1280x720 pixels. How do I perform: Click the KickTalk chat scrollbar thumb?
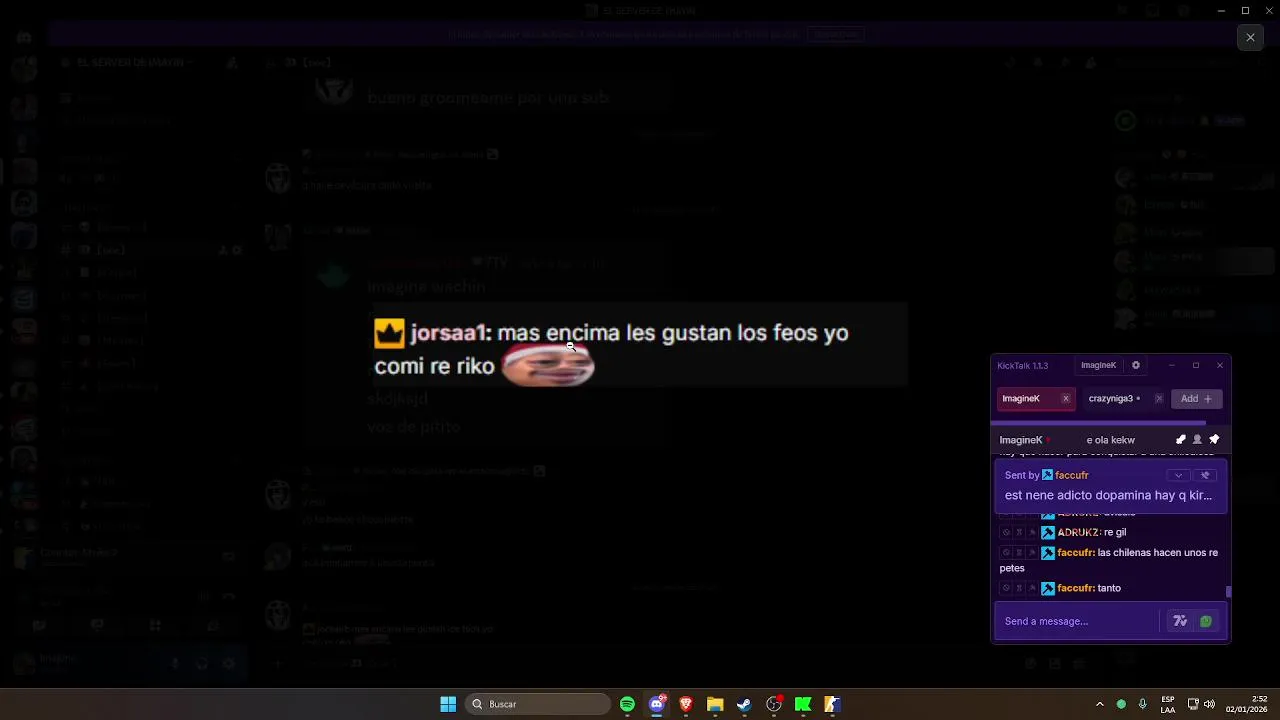(1228, 591)
